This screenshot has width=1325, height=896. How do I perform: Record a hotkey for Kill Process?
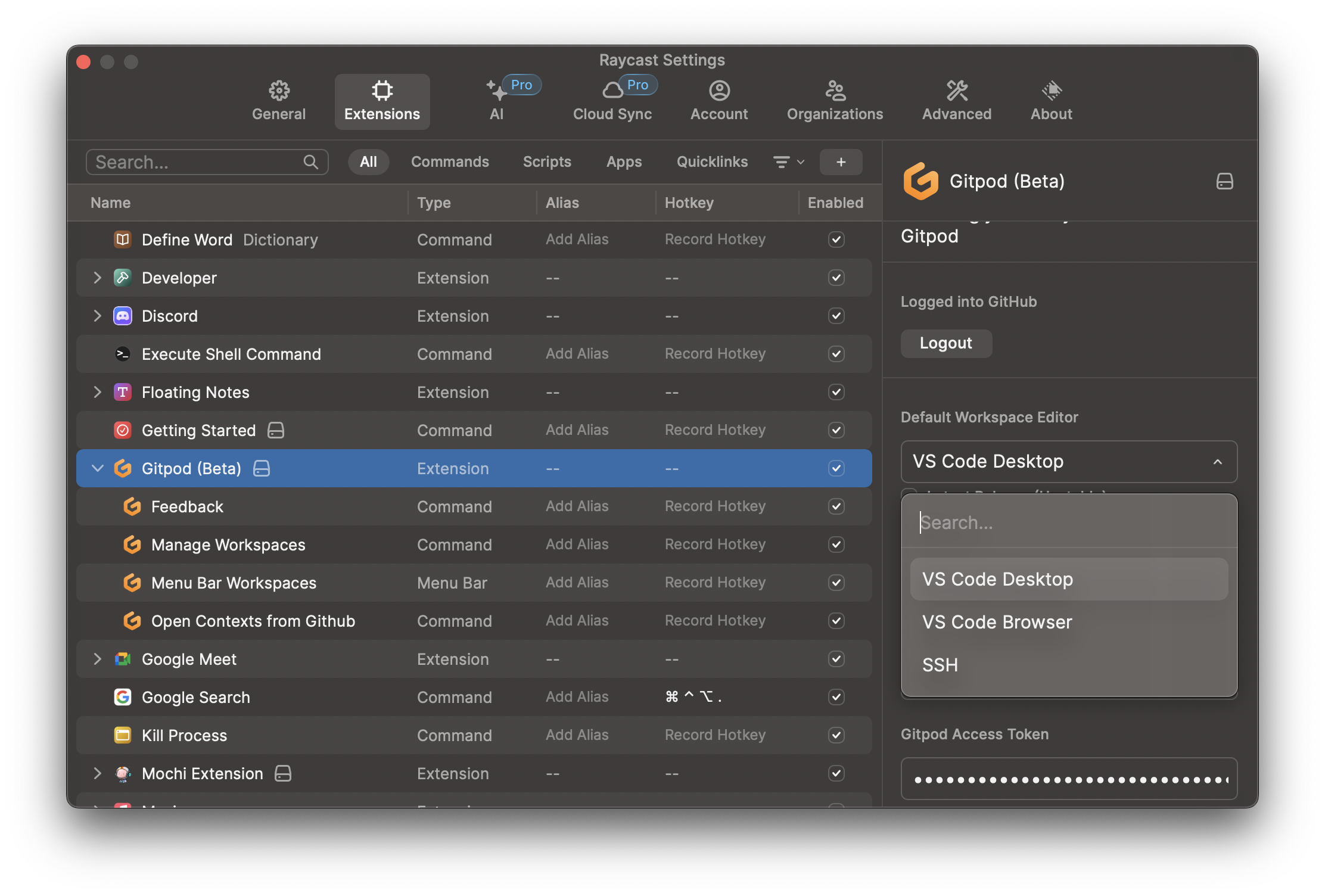(715, 735)
